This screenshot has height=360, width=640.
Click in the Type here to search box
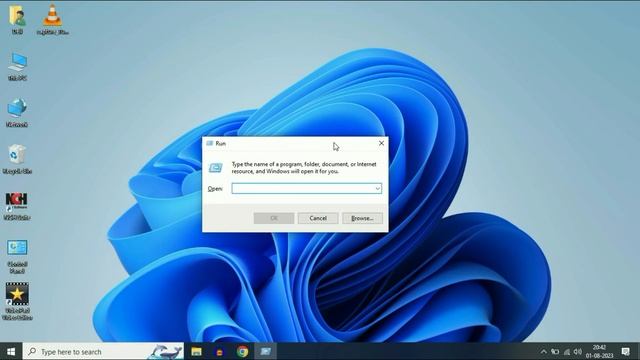point(103,351)
